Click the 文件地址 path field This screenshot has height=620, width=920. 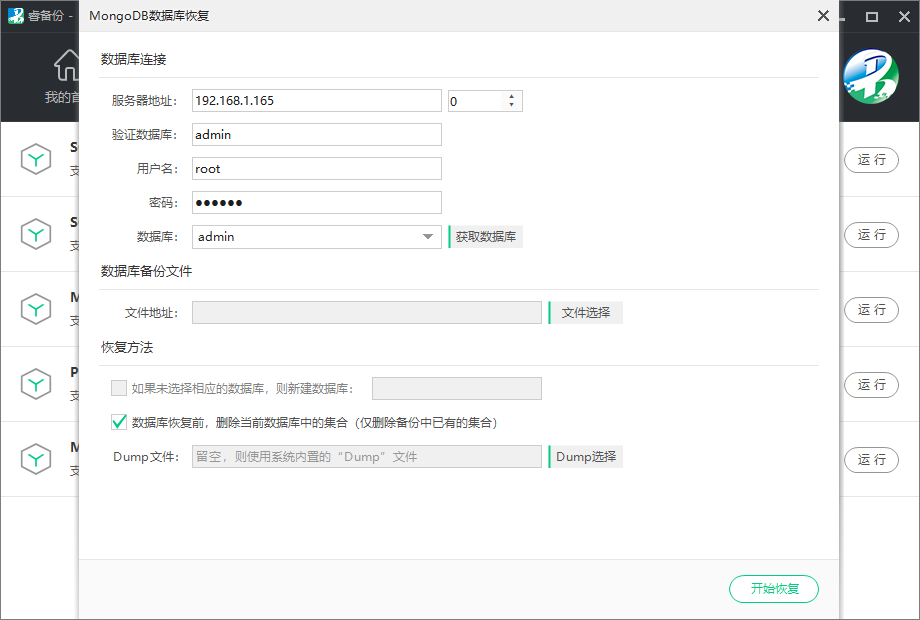coord(367,313)
